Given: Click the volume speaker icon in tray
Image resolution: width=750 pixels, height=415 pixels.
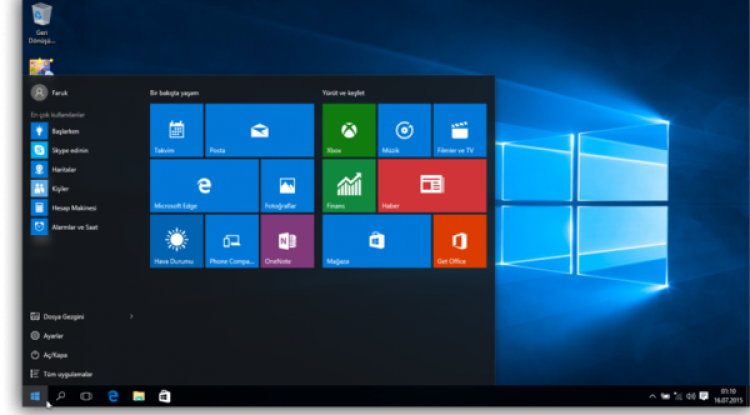Looking at the screenshot, I should (691, 396).
